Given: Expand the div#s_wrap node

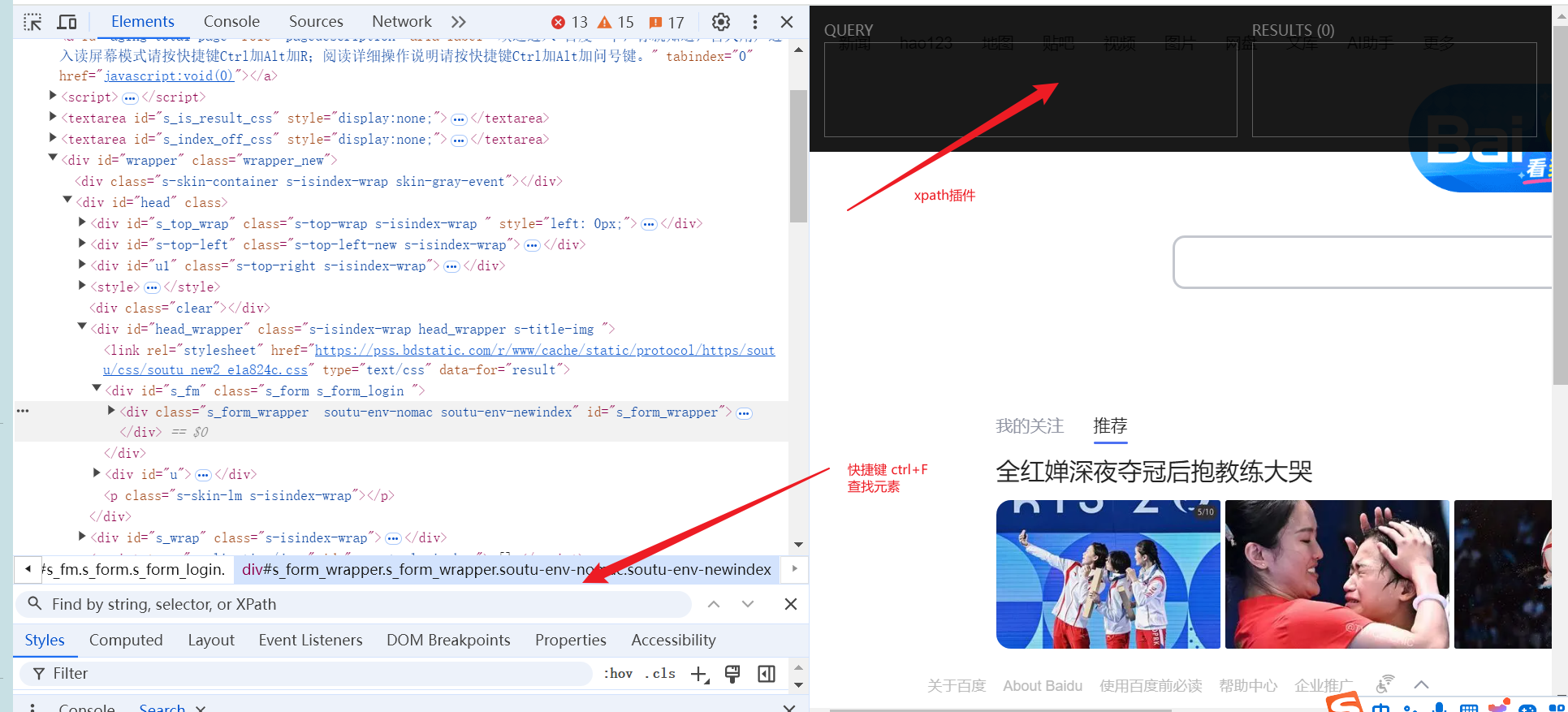Looking at the screenshot, I should coord(82,536).
